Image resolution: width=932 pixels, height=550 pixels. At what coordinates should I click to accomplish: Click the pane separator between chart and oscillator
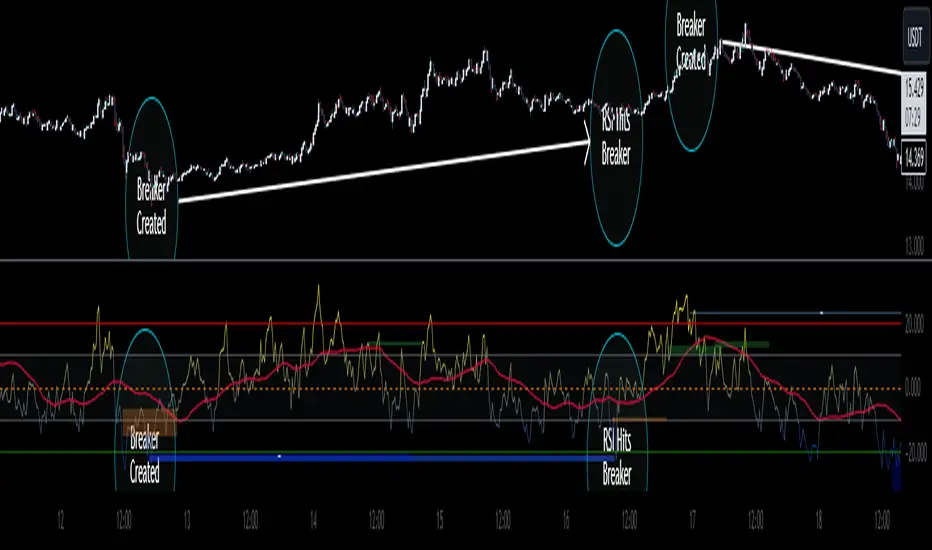tap(466, 260)
